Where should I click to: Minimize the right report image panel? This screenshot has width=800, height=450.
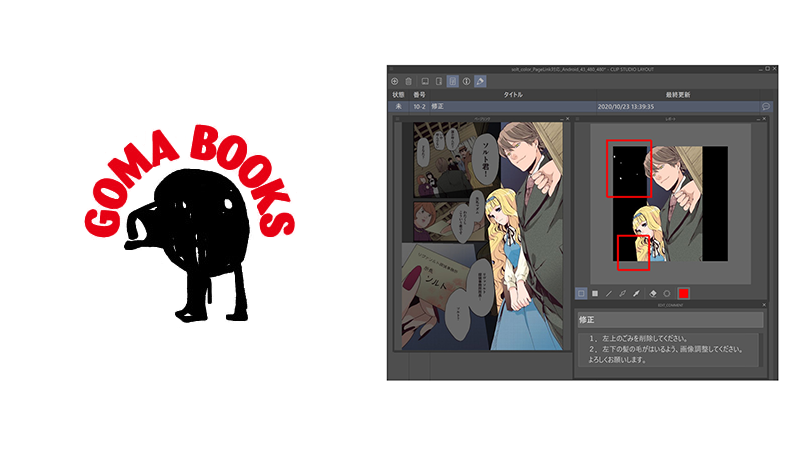758,119
